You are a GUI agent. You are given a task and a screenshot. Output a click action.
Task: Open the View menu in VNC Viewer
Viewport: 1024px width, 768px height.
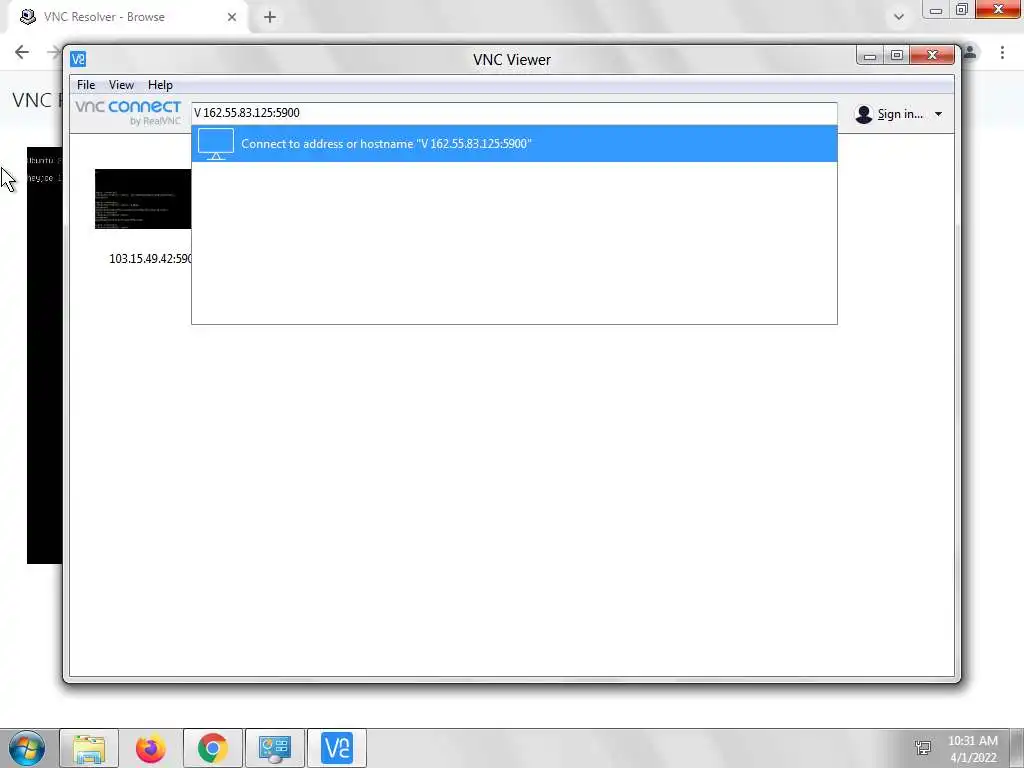(121, 85)
